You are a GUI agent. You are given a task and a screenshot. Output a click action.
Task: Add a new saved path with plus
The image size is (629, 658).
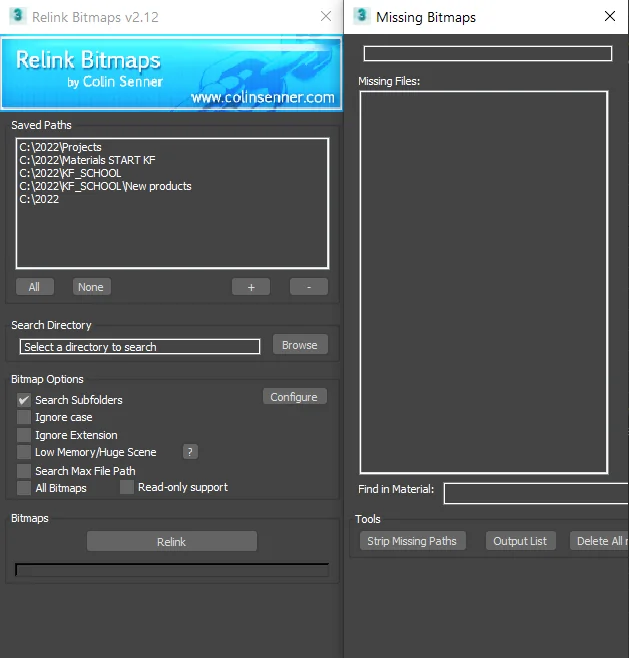pyautogui.click(x=251, y=287)
